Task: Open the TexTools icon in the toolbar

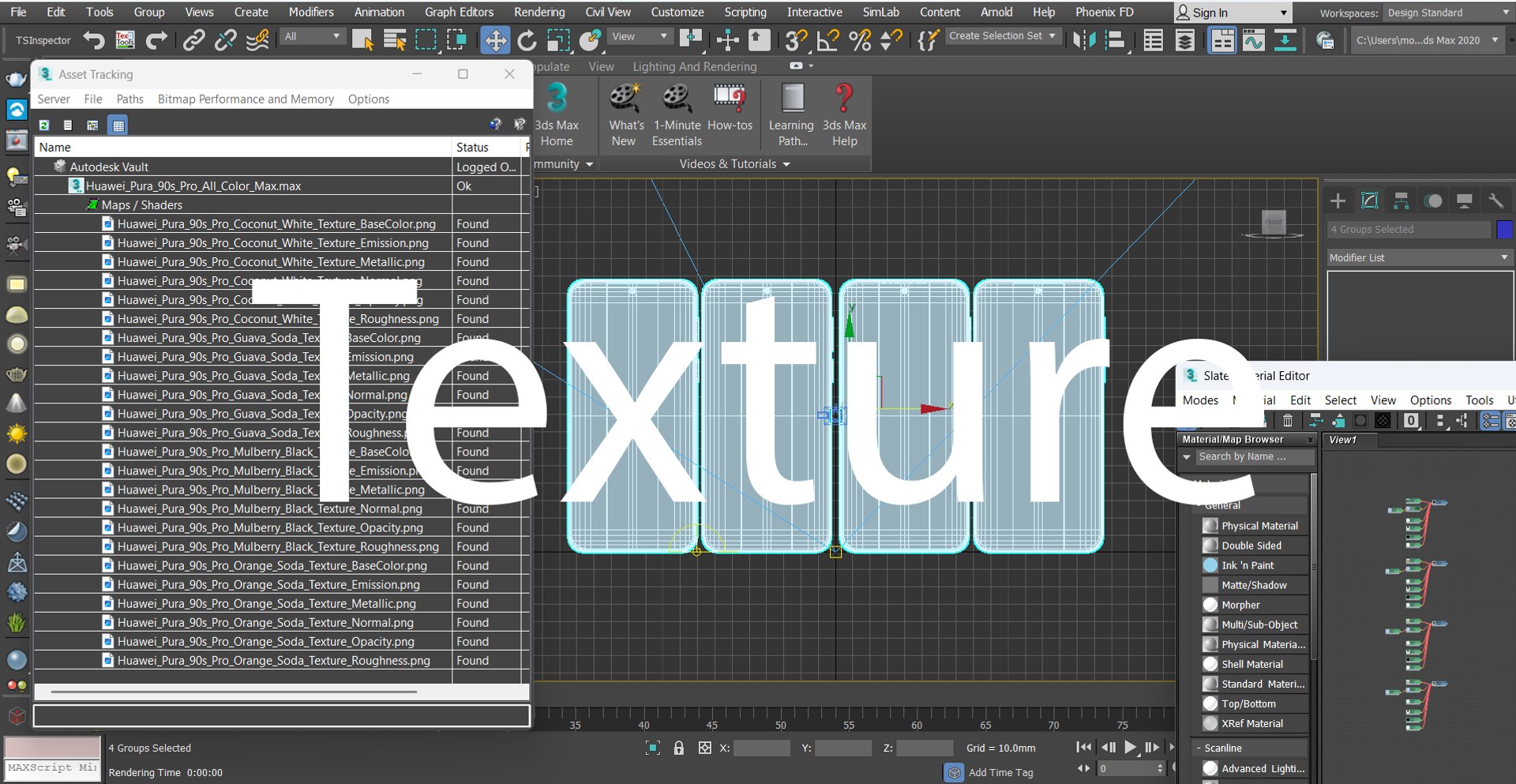Action: [125, 39]
